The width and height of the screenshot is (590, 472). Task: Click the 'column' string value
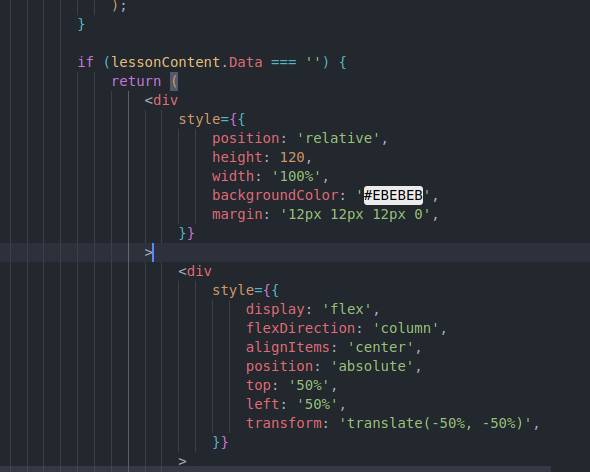coord(405,328)
